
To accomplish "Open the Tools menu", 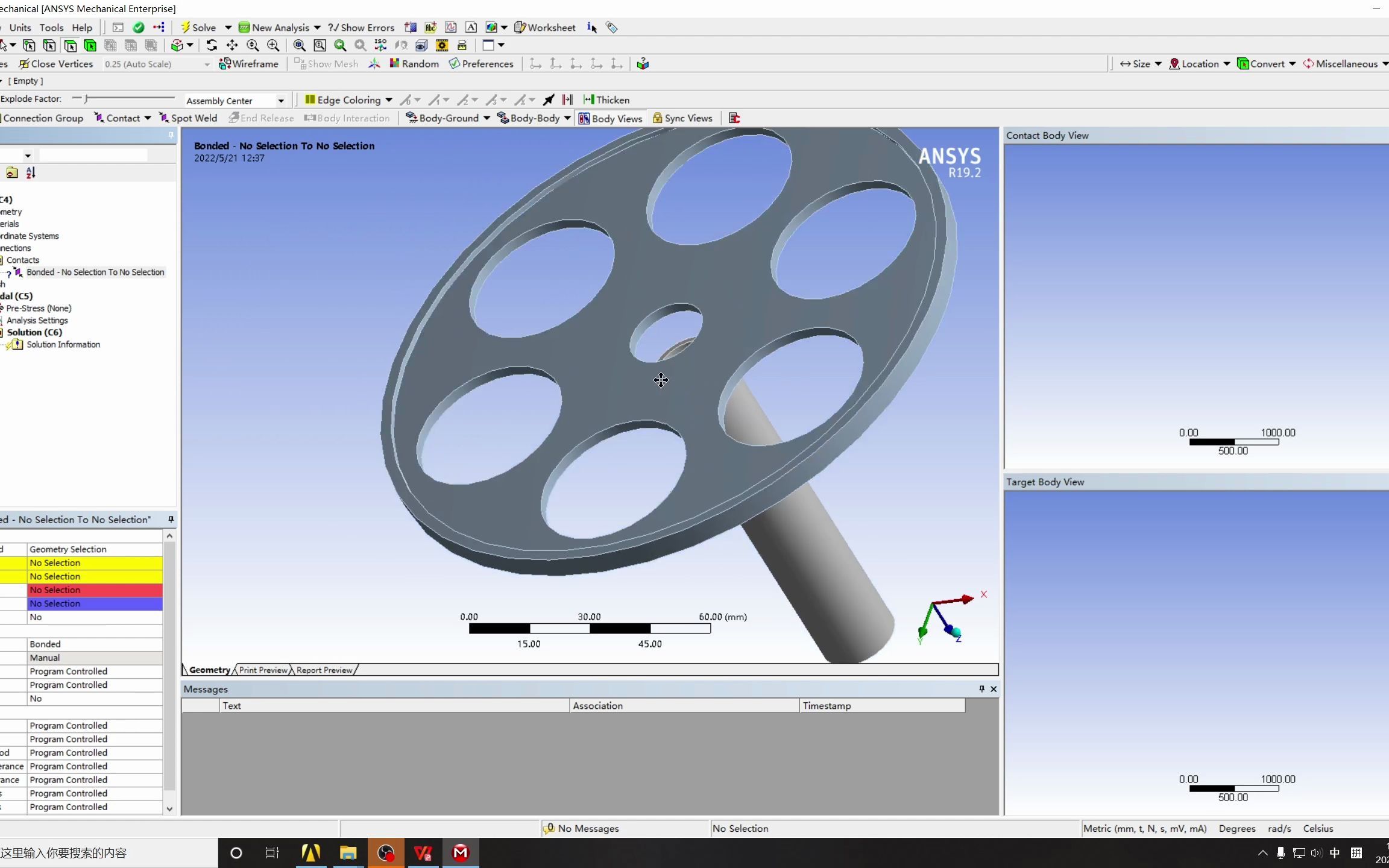I will pos(51,27).
